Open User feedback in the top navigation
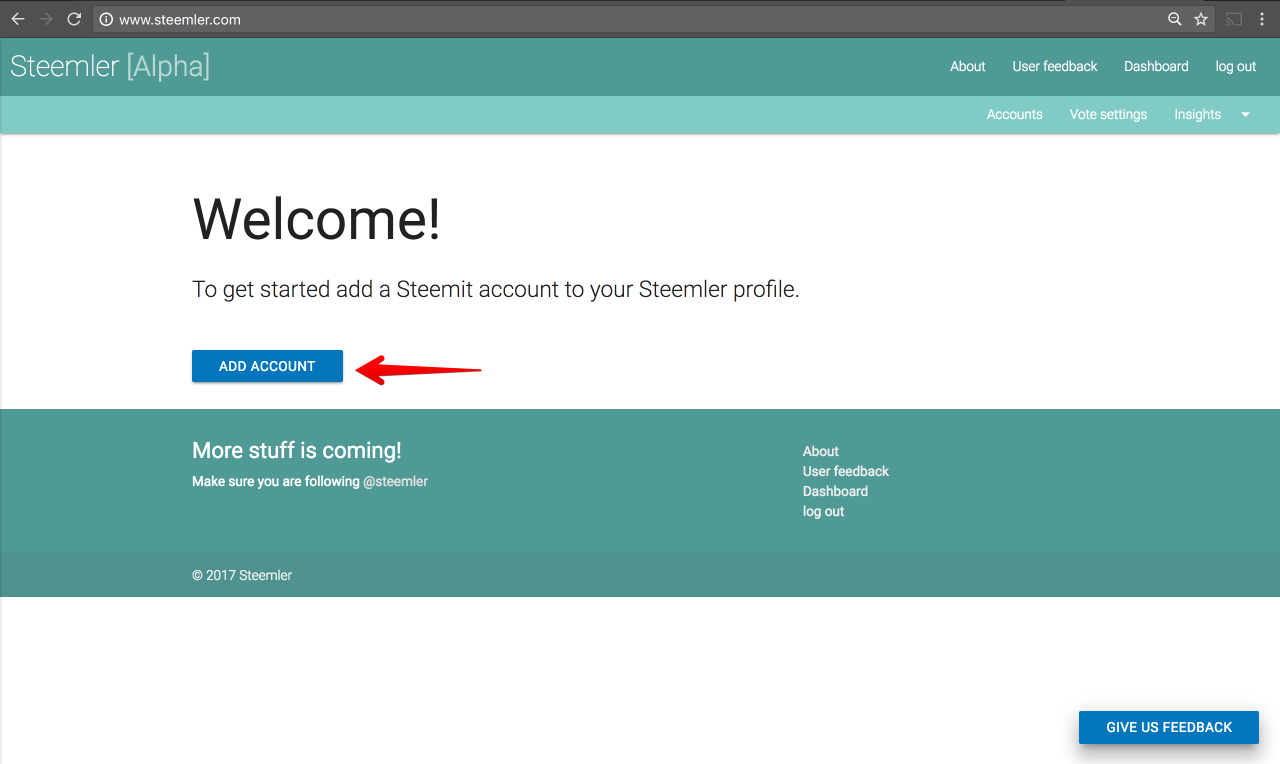1280x764 pixels. pyautogui.click(x=1055, y=66)
